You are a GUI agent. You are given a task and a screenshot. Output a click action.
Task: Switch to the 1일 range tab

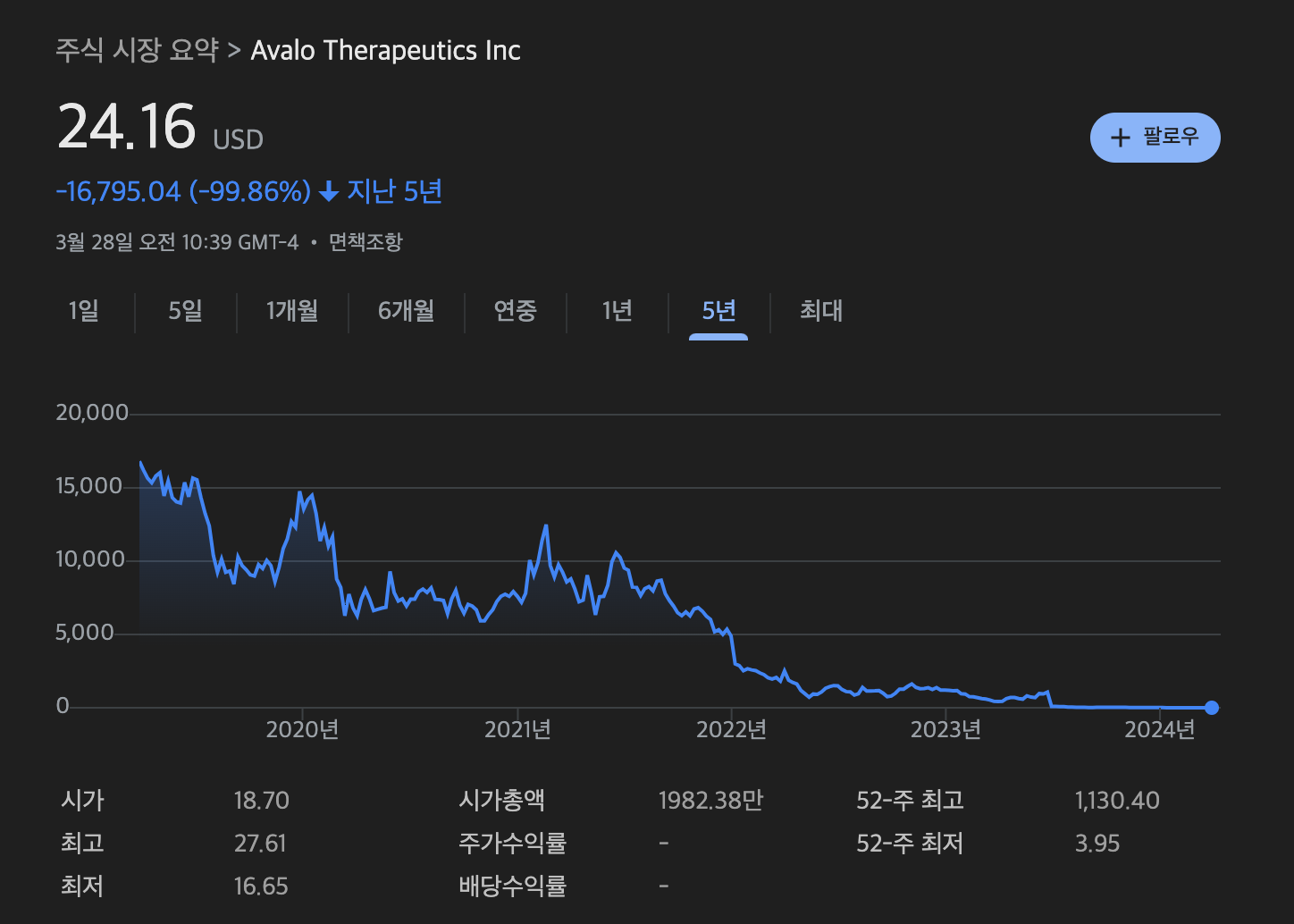[x=84, y=311]
